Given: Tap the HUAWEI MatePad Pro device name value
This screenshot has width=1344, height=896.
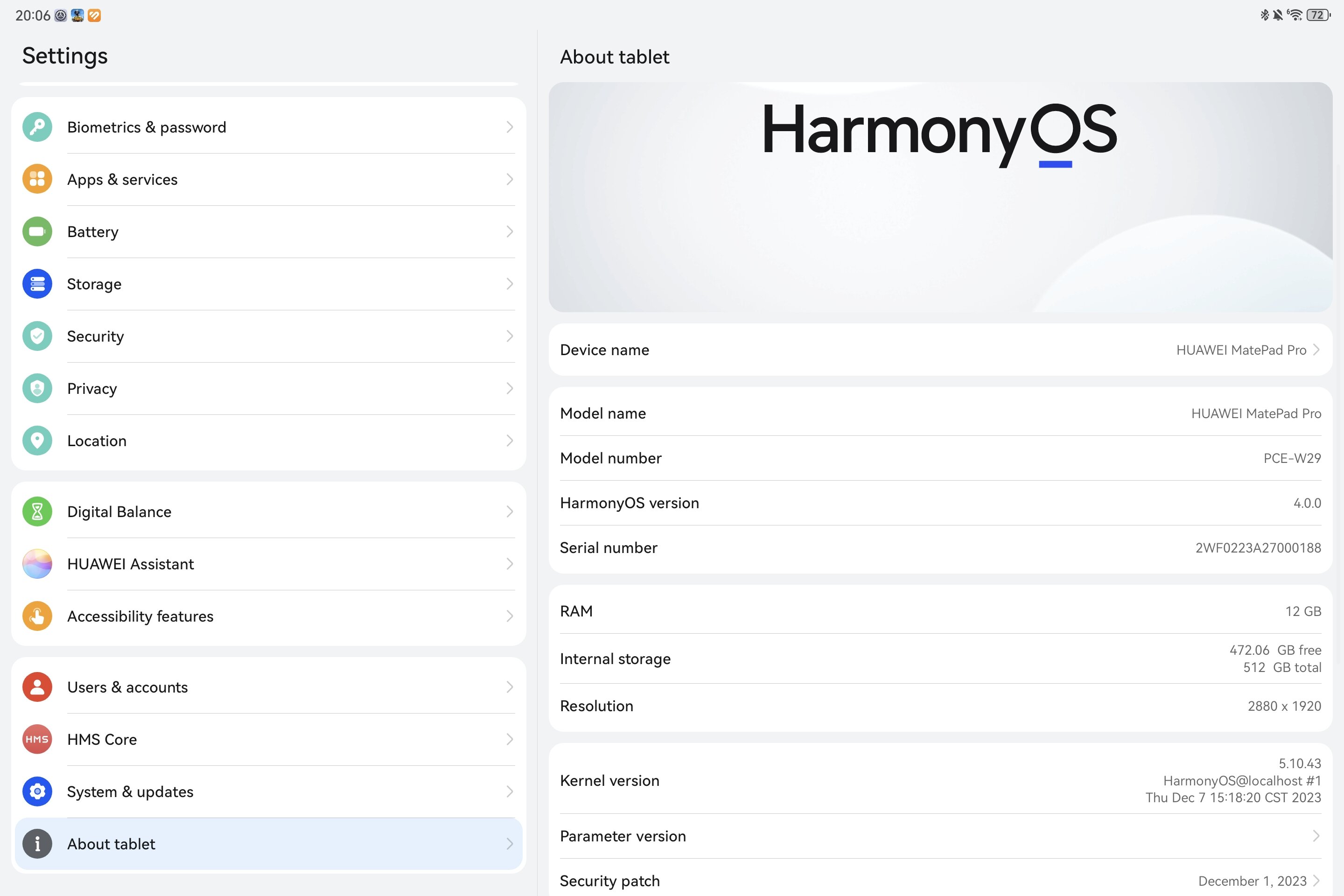Looking at the screenshot, I should [x=1241, y=350].
